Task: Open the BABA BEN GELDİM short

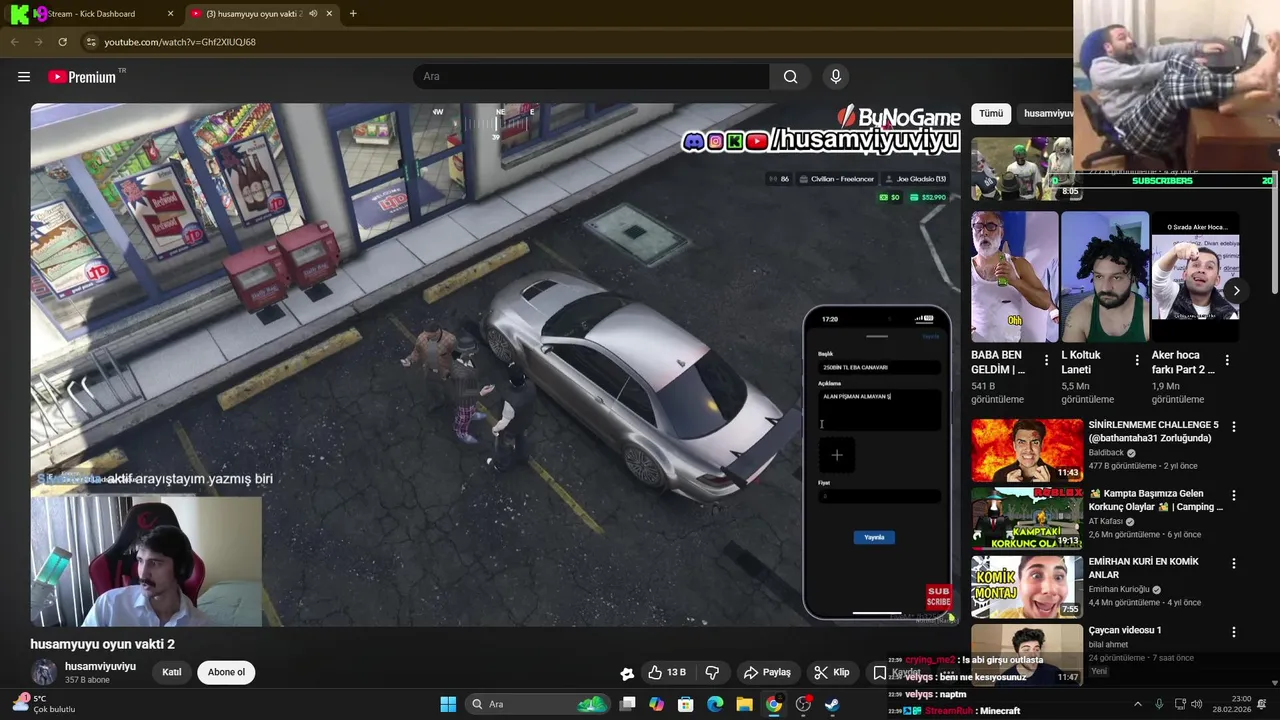Action: [x=1014, y=277]
